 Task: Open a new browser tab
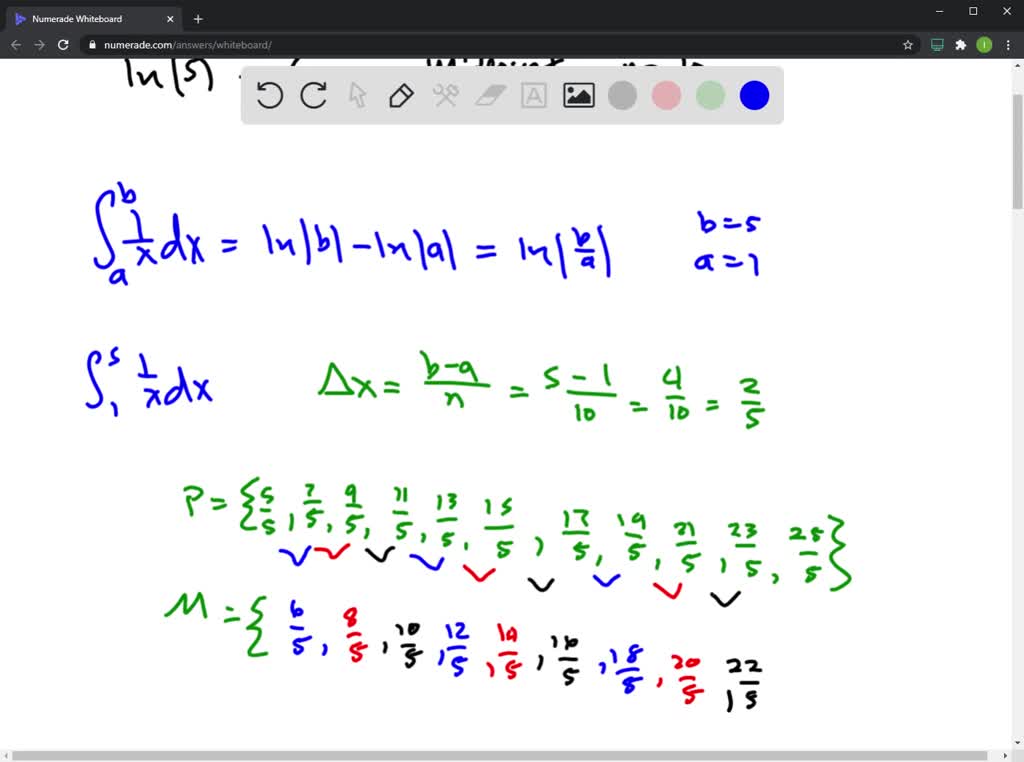[x=198, y=18]
